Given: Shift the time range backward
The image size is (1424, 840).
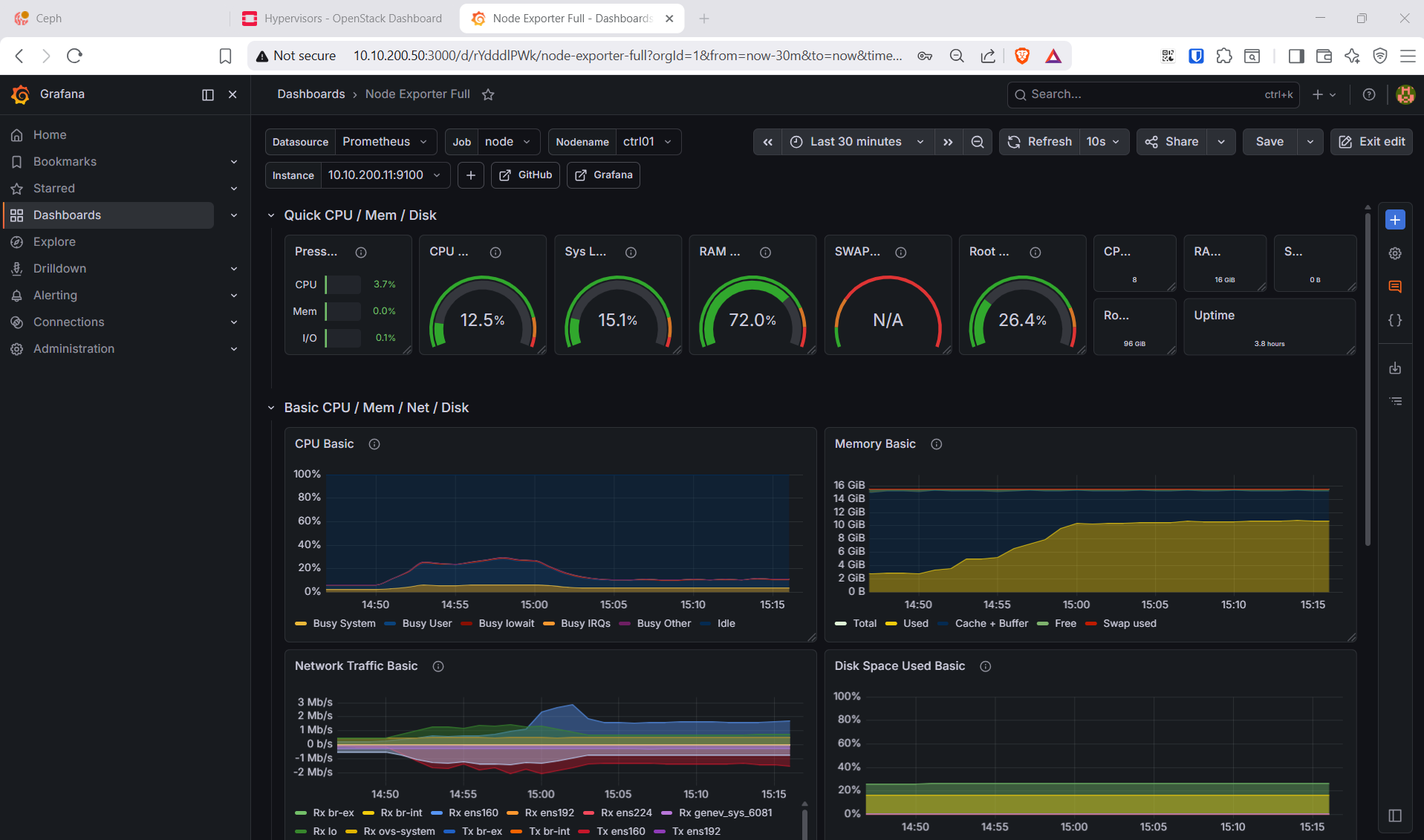Looking at the screenshot, I should (767, 142).
